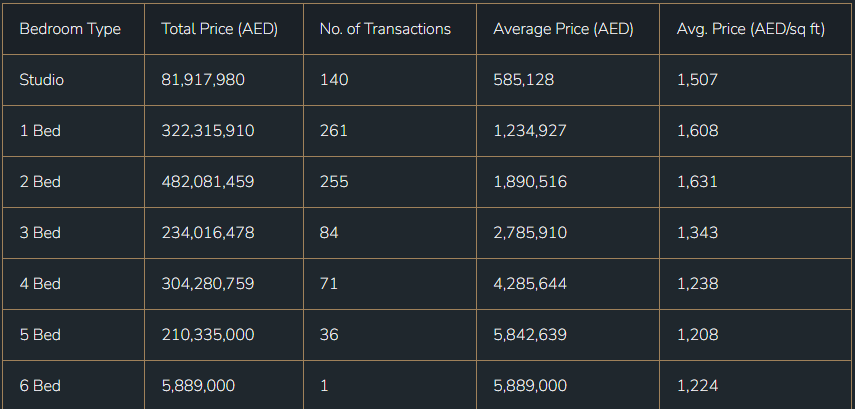855x409 pixels.
Task: Click the Studio row label
Action: point(41,80)
